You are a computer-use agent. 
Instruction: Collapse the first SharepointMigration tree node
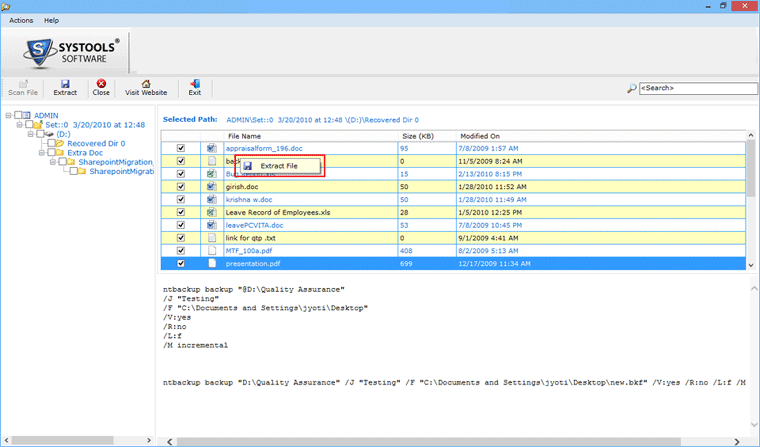pos(53,162)
